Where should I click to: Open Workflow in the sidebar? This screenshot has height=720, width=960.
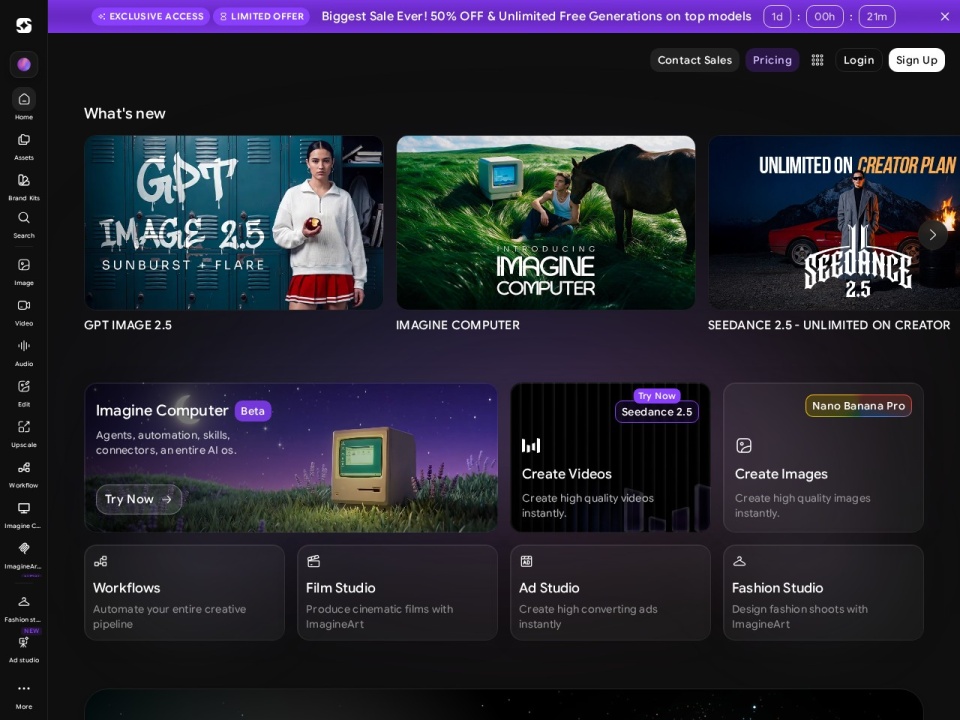24,474
